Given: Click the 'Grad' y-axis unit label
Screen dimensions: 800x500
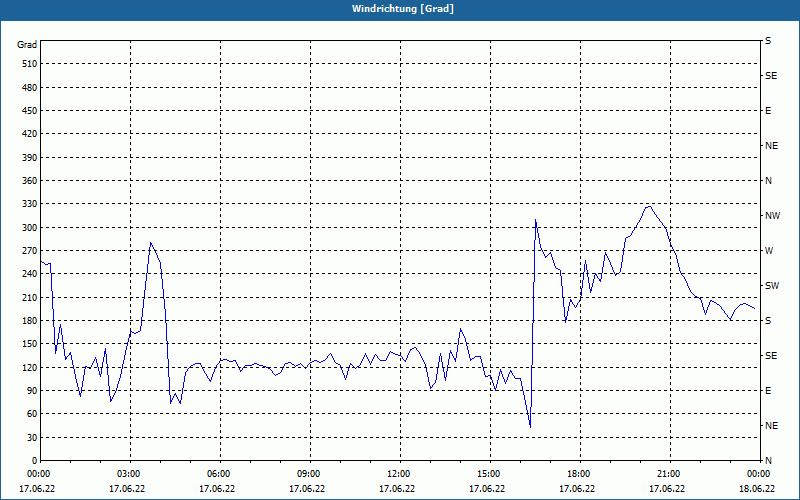Looking at the screenshot, I should pos(27,45).
